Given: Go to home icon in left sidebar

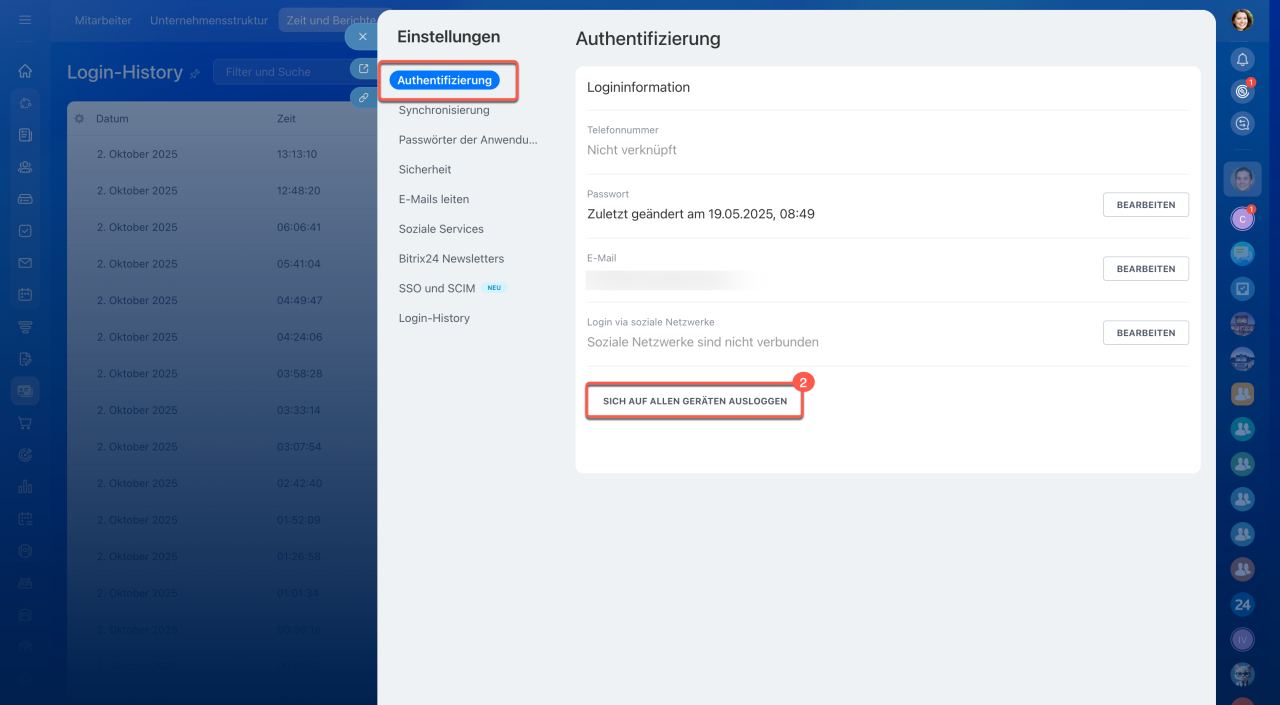Looking at the screenshot, I should [x=25, y=71].
